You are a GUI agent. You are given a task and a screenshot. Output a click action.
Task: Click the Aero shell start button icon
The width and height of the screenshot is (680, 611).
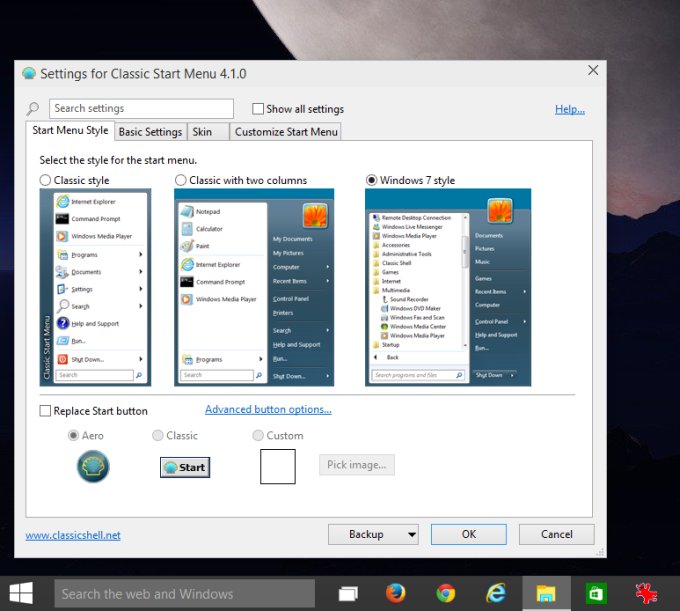pyautogui.click(x=93, y=466)
